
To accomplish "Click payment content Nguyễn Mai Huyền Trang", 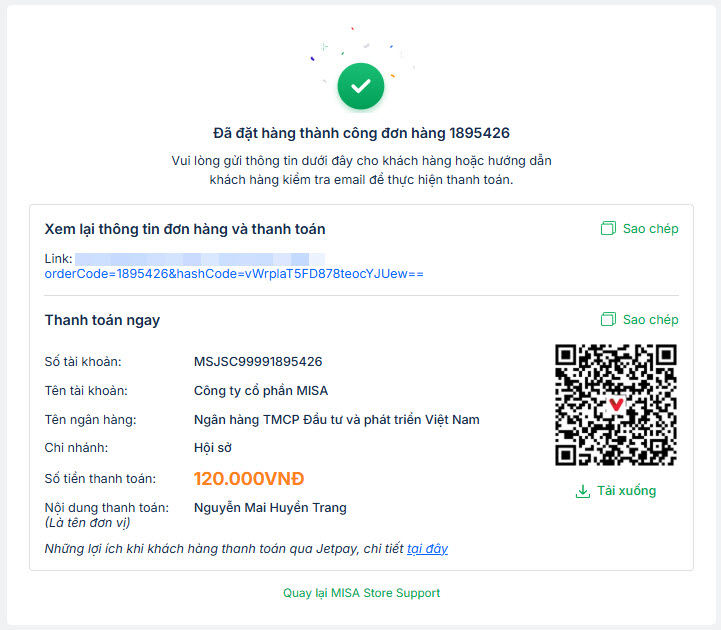I will (x=270, y=508).
